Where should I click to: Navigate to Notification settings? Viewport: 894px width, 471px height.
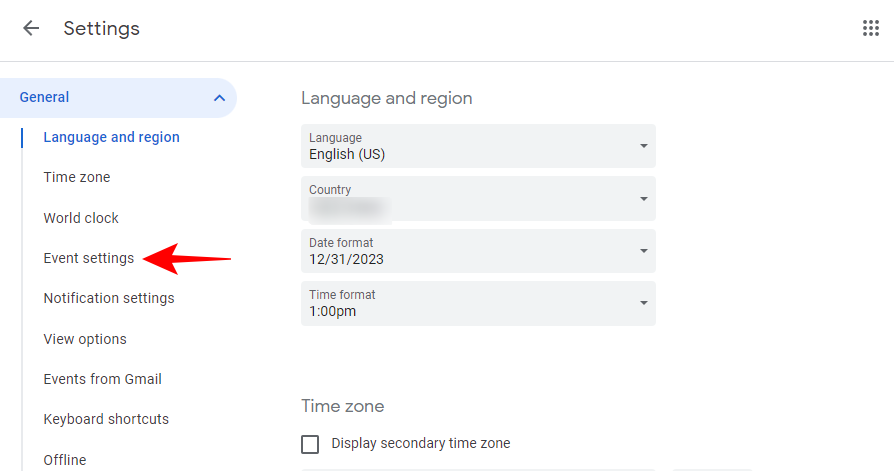109,298
